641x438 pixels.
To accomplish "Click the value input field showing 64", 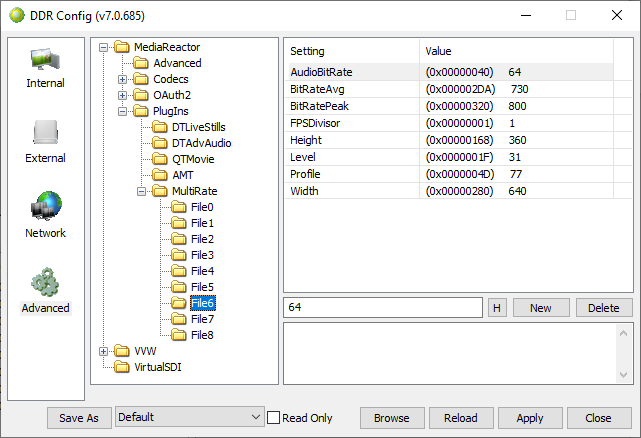I will 383,308.
